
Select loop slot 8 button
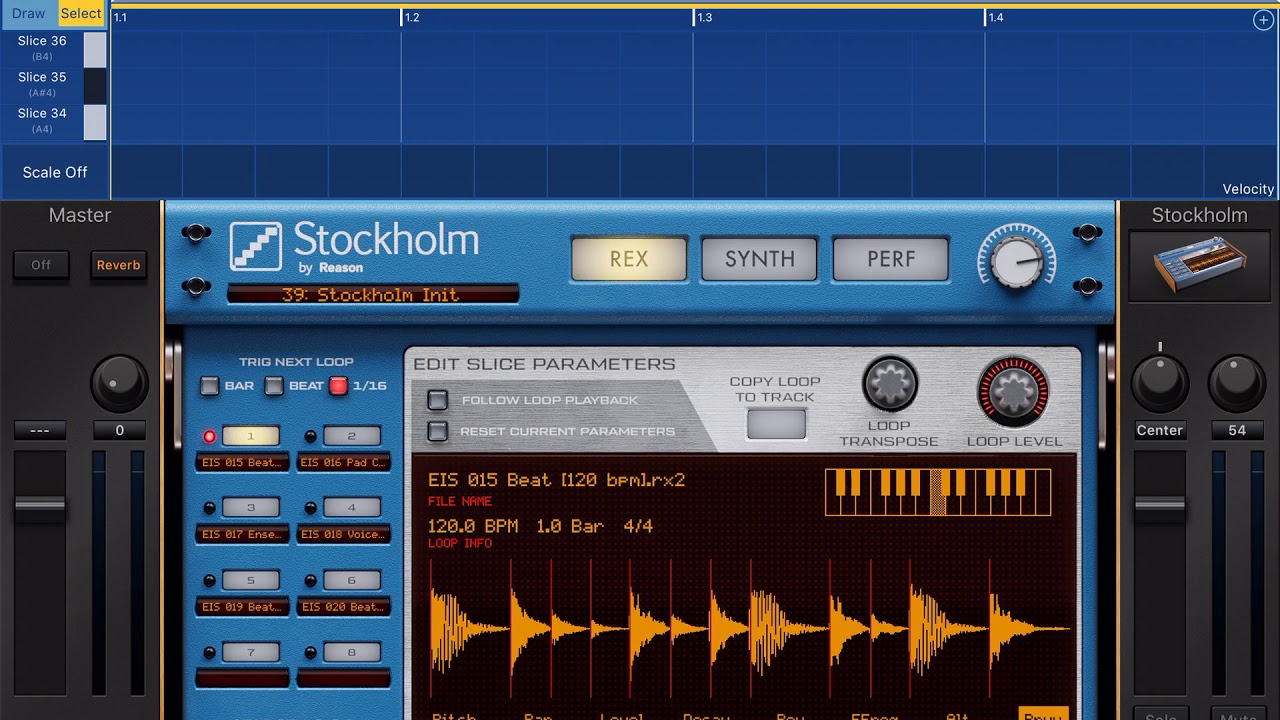click(351, 653)
